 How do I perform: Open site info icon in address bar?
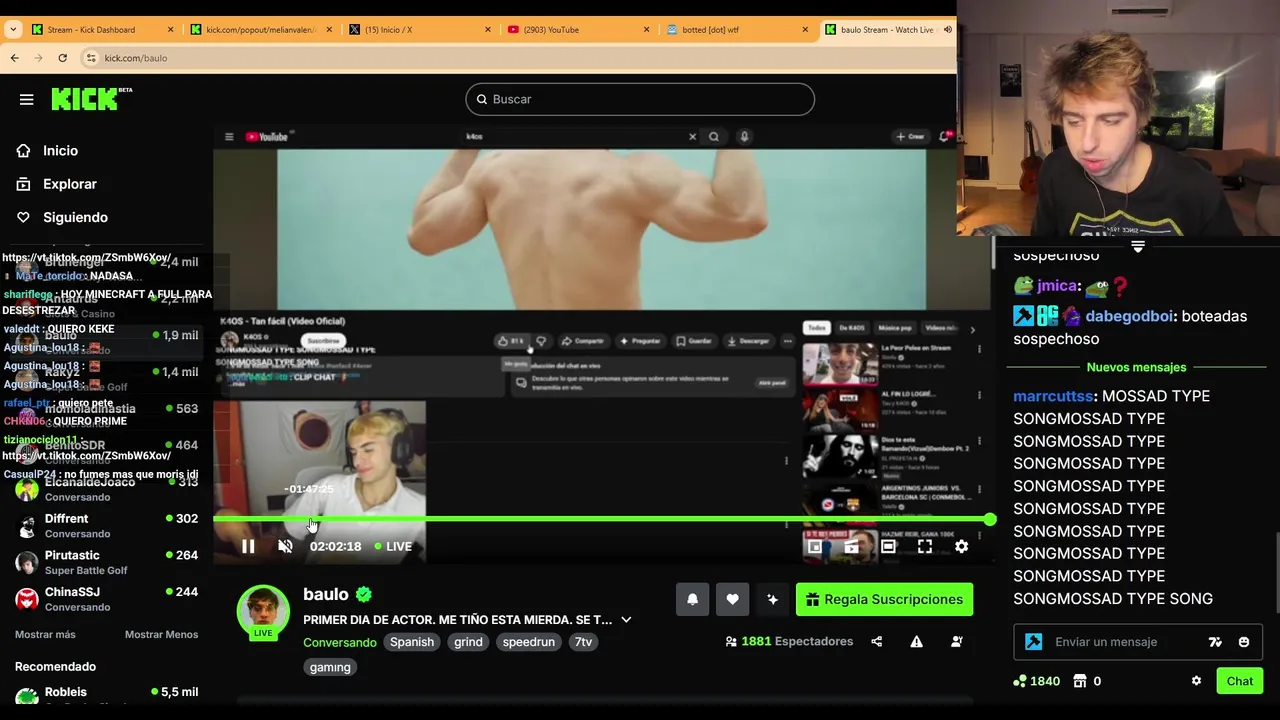click(91, 58)
